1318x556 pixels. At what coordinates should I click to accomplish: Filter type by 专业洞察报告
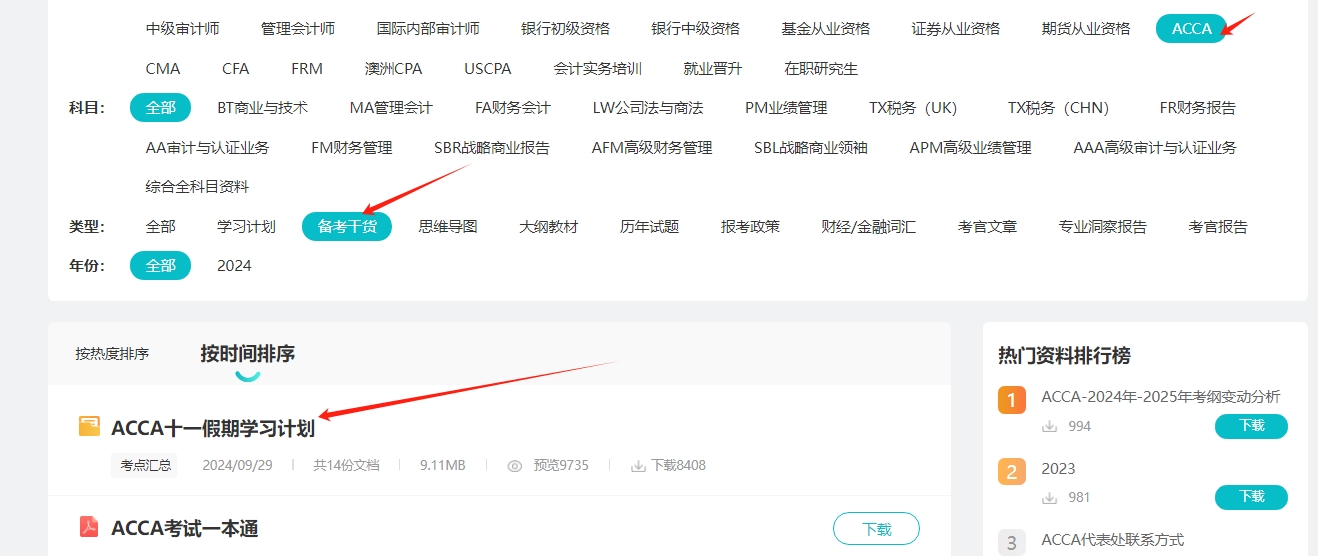[x=1103, y=227]
